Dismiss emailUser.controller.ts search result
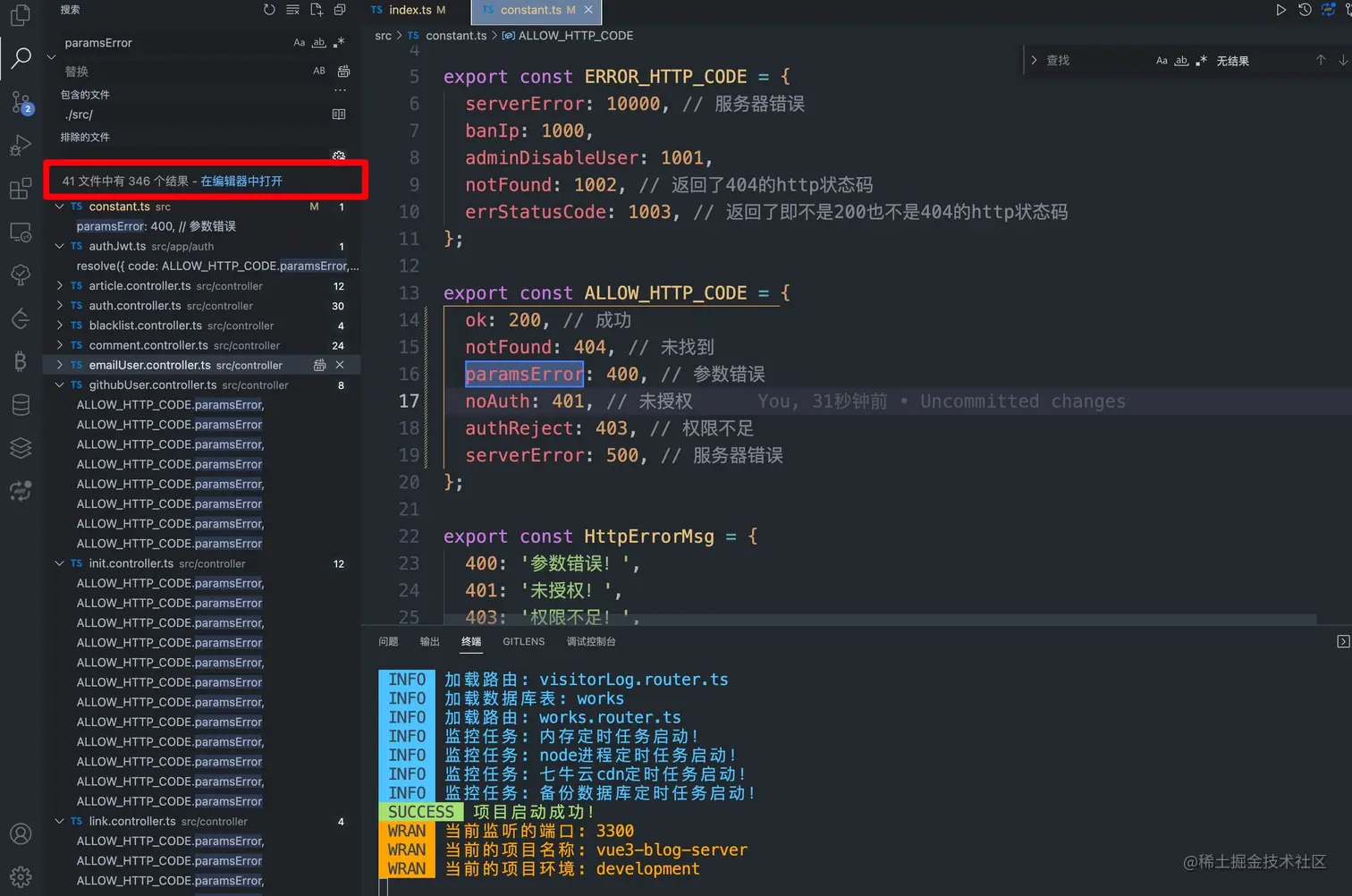The image size is (1352, 896). point(340,365)
